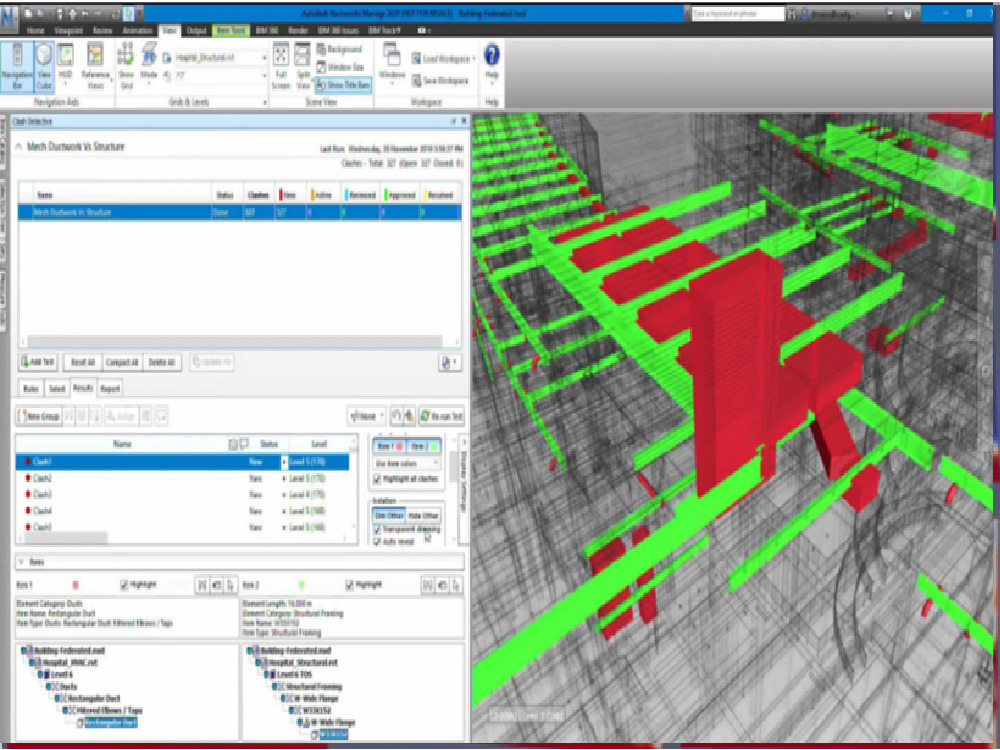Click the search keyword input field
This screenshot has width=1000, height=750.
737,13
